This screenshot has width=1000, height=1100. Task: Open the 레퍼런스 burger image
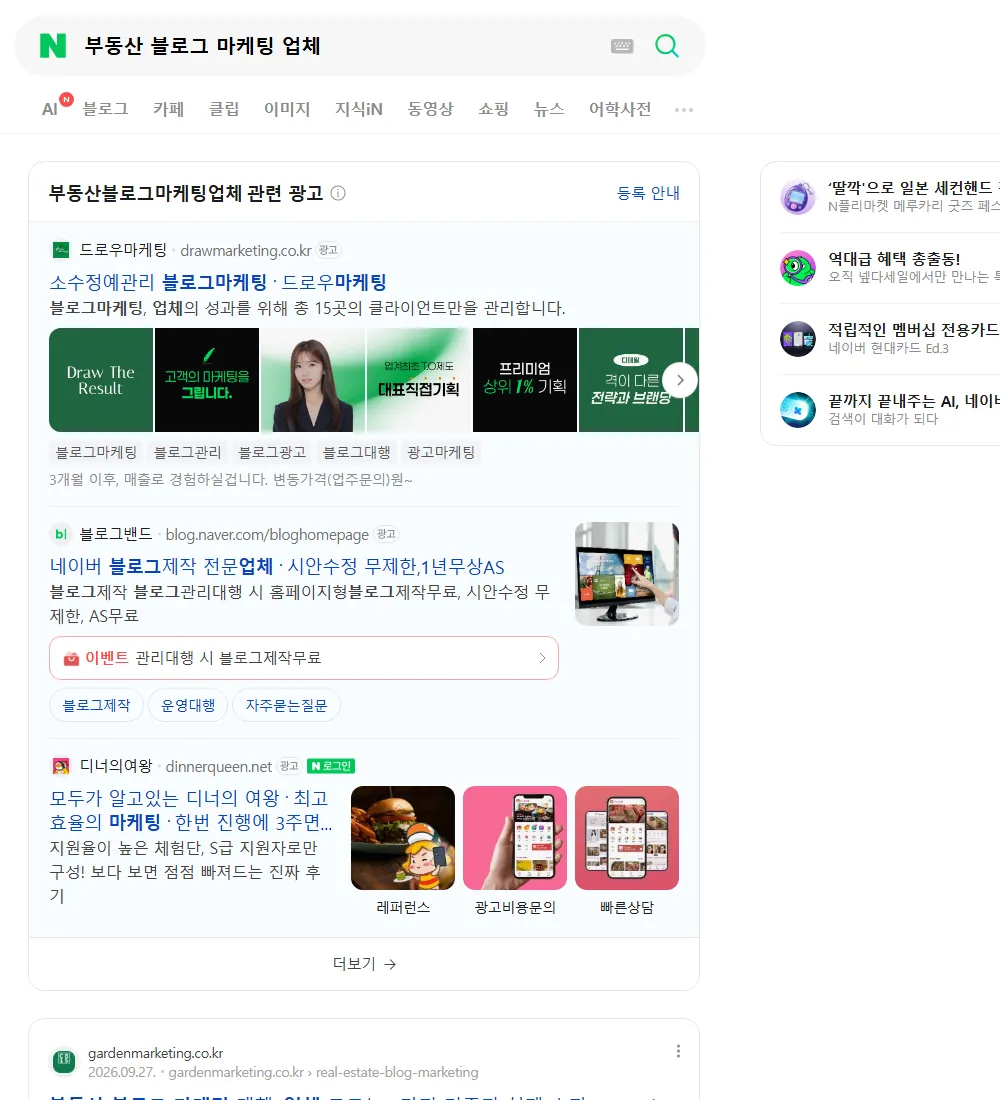coord(403,838)
